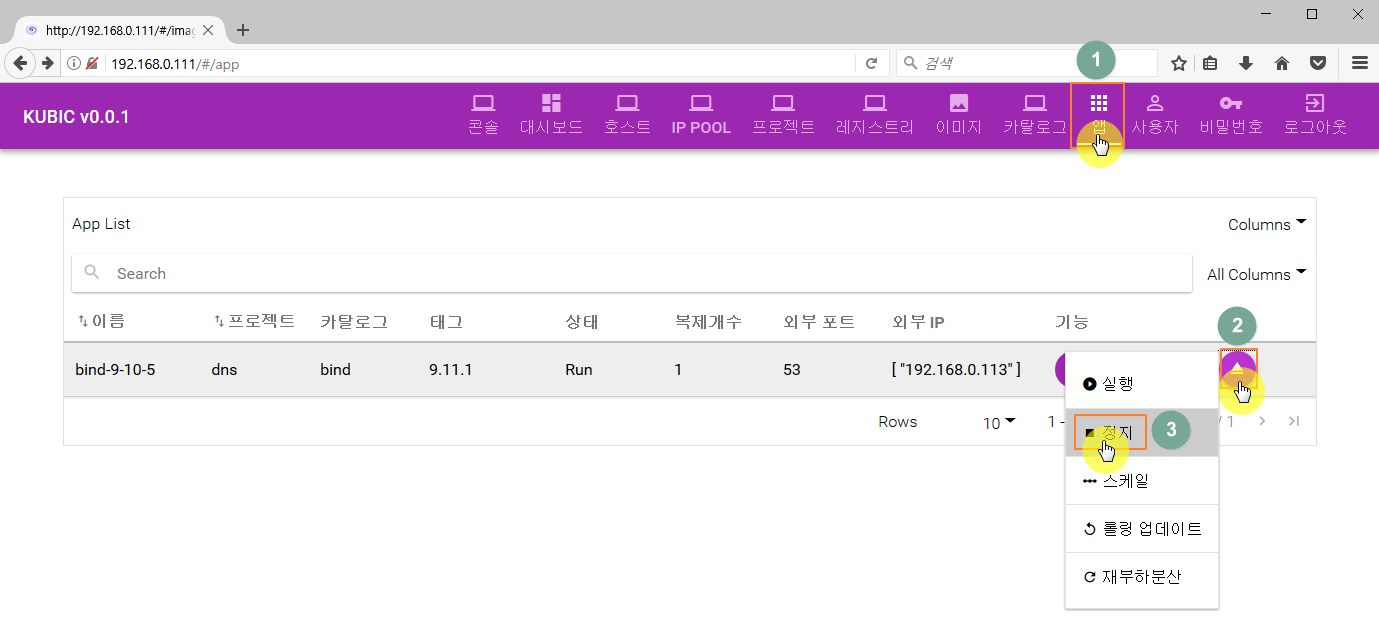Expand the Columns dropdown
1379x625 pixels.
[1266, 224]
